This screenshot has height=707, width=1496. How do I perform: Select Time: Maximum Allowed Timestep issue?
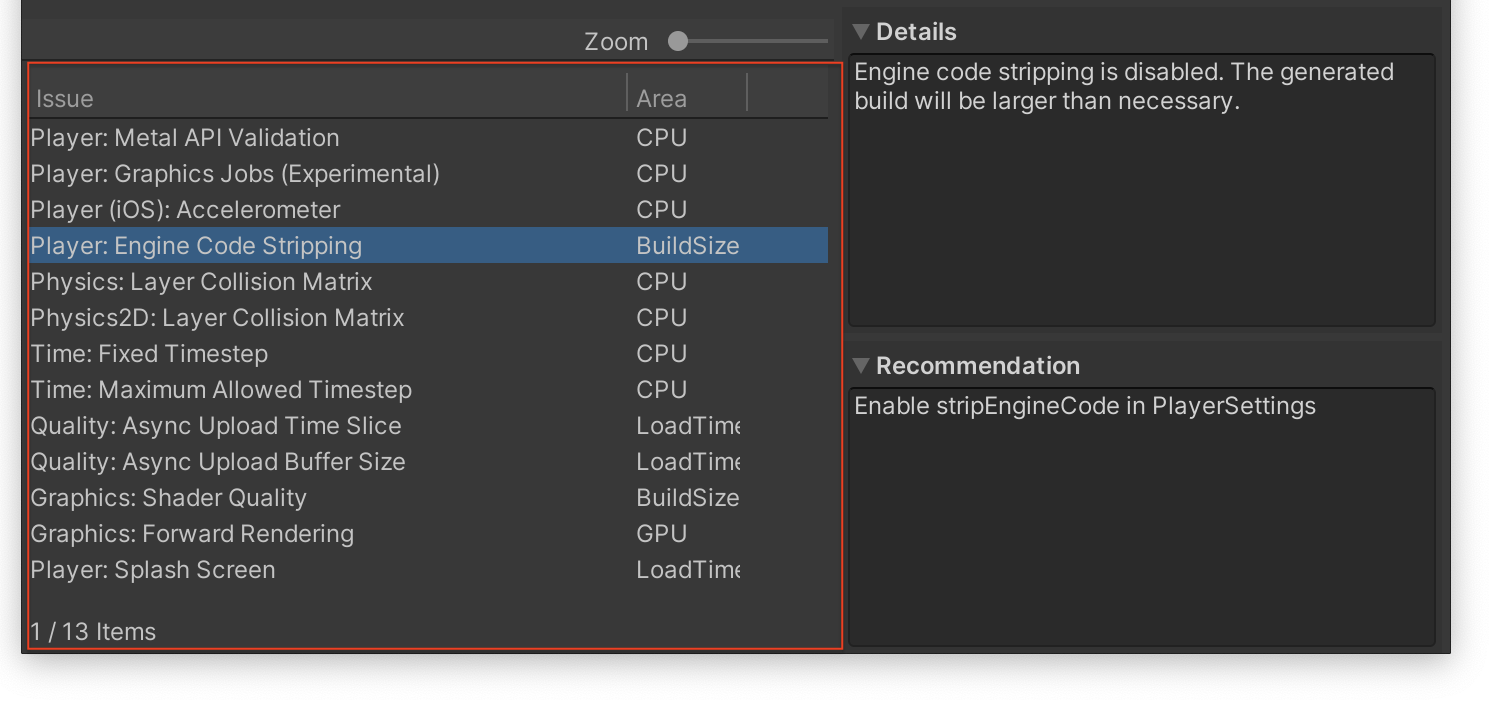(x=221, y=390)
